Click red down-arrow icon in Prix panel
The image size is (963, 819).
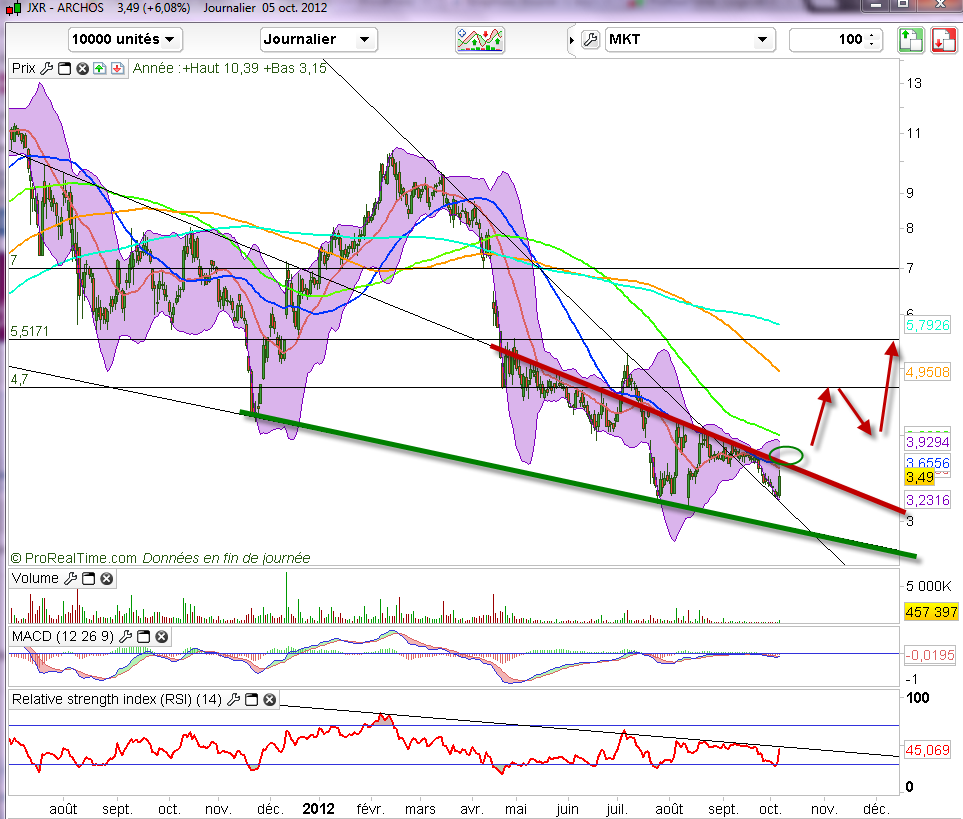point(117,69)
